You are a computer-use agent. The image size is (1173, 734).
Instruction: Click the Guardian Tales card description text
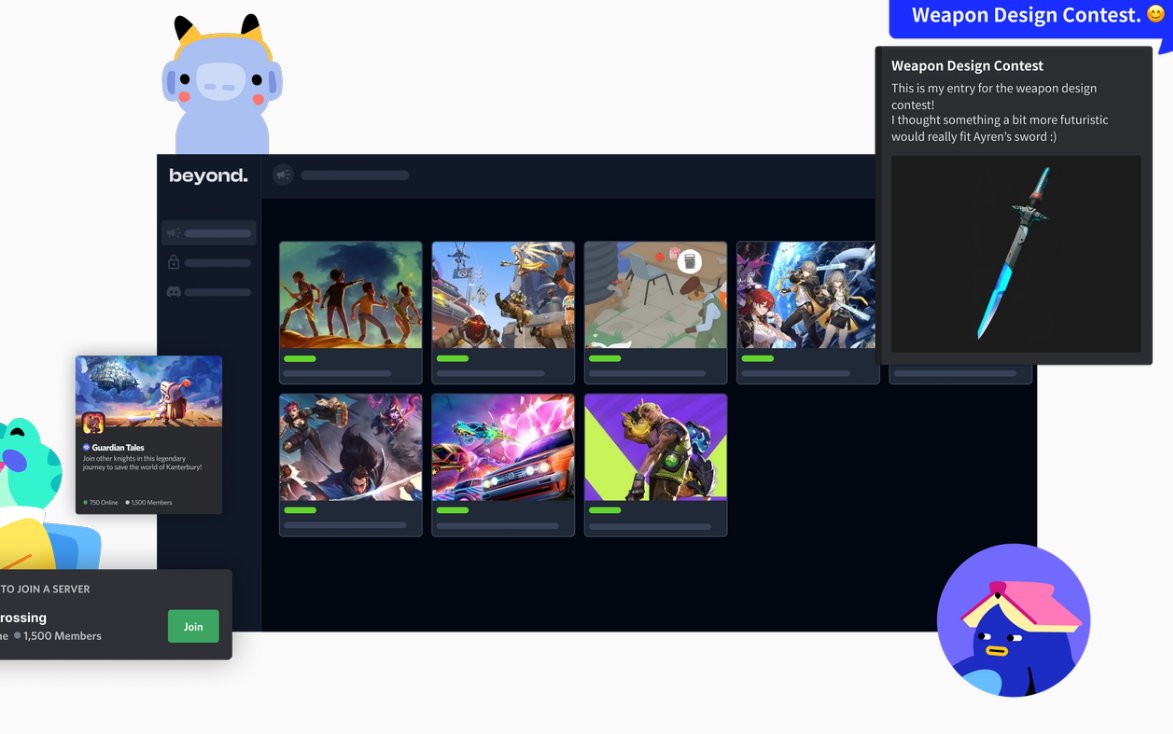(142, 462)
